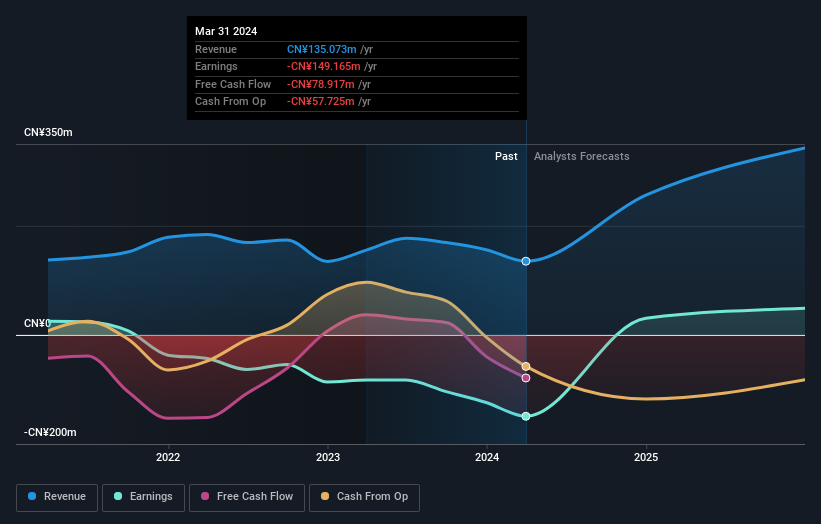Click the 2022 x-axis label

click(x=168, y=458)
